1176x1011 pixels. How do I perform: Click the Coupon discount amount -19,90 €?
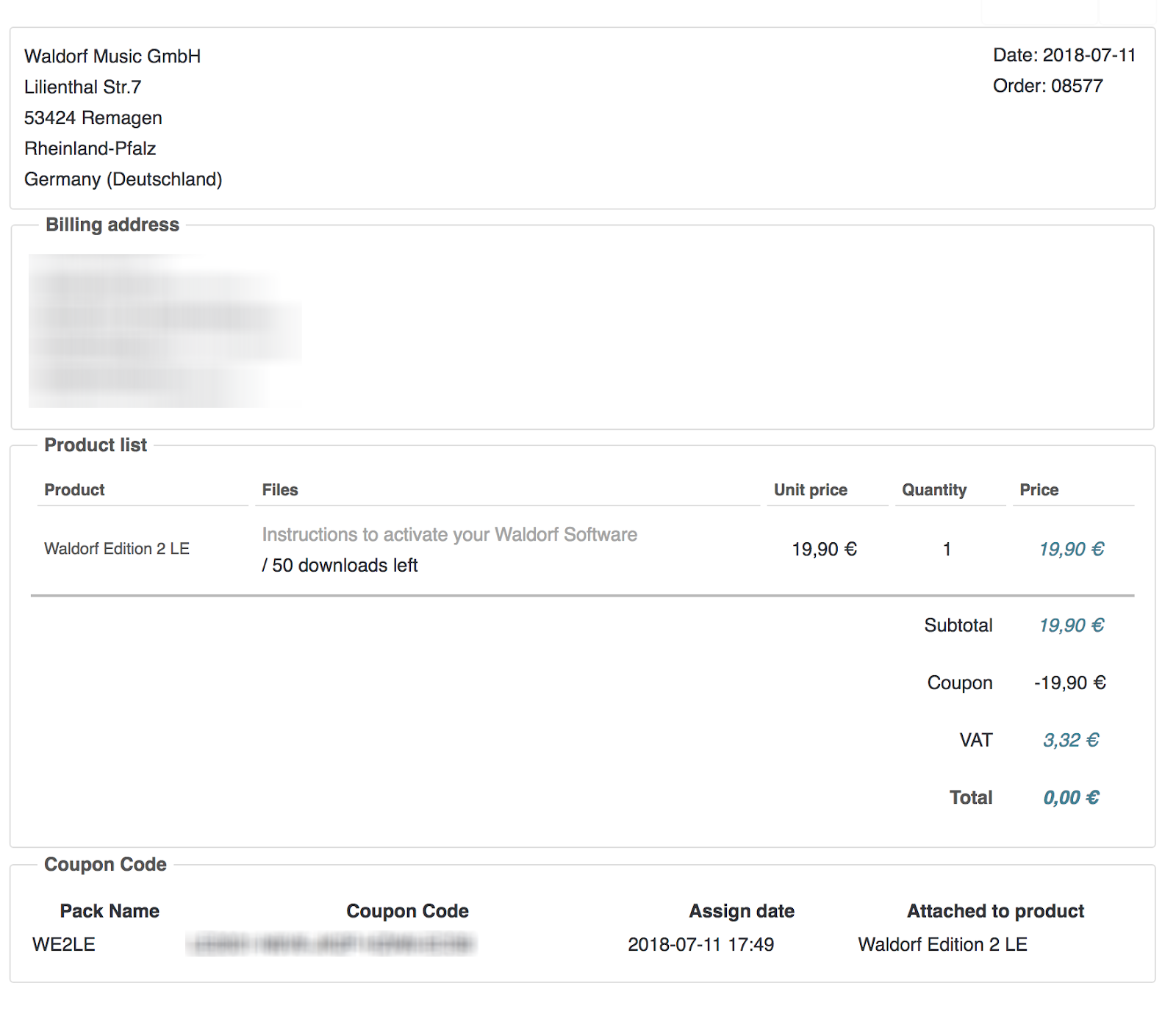[1069, 683]
